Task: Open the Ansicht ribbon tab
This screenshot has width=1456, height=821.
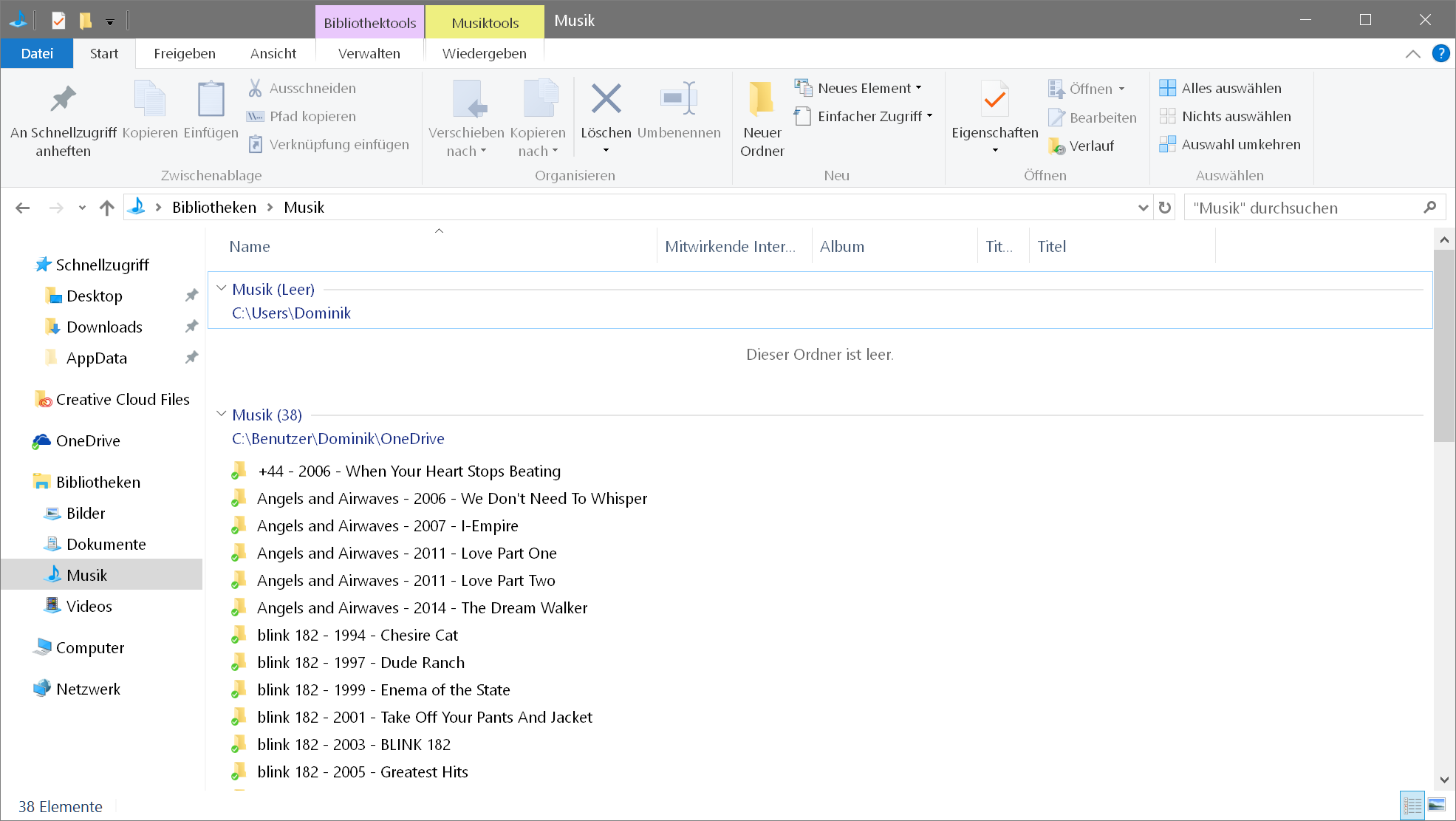Action: pos(273,53)
